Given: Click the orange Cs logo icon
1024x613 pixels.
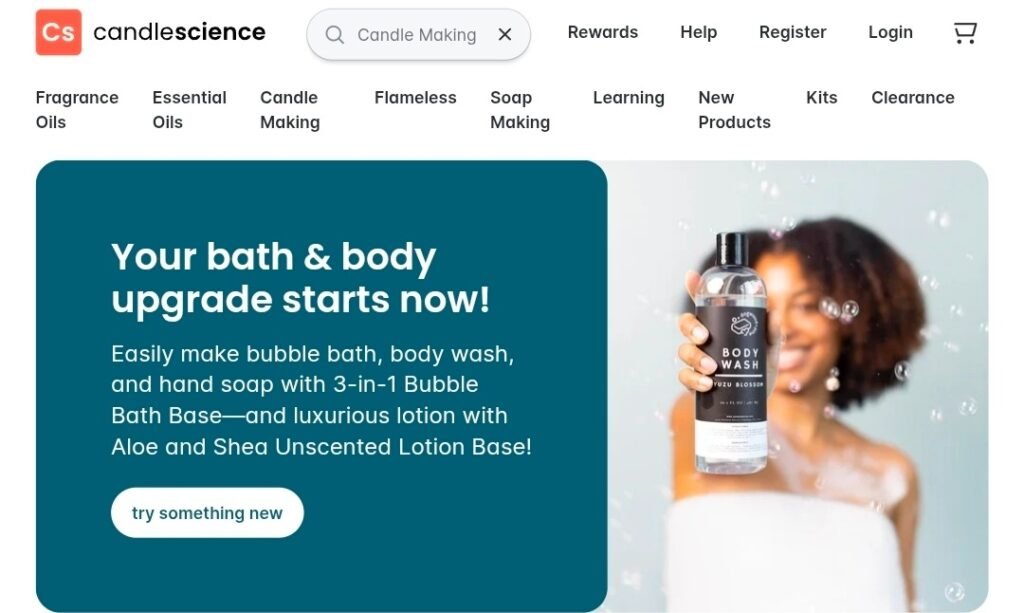Looking at the screenshot, I should [x=59, y=32].
